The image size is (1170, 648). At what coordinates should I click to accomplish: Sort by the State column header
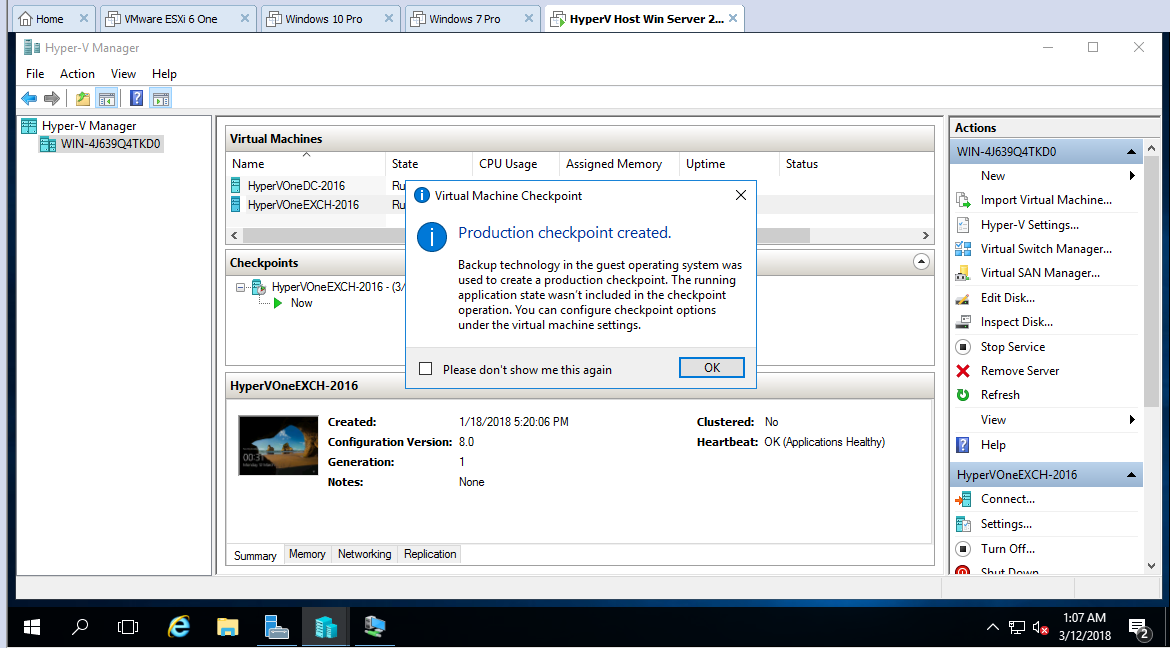pyautogui.click(x=429, y=164)
